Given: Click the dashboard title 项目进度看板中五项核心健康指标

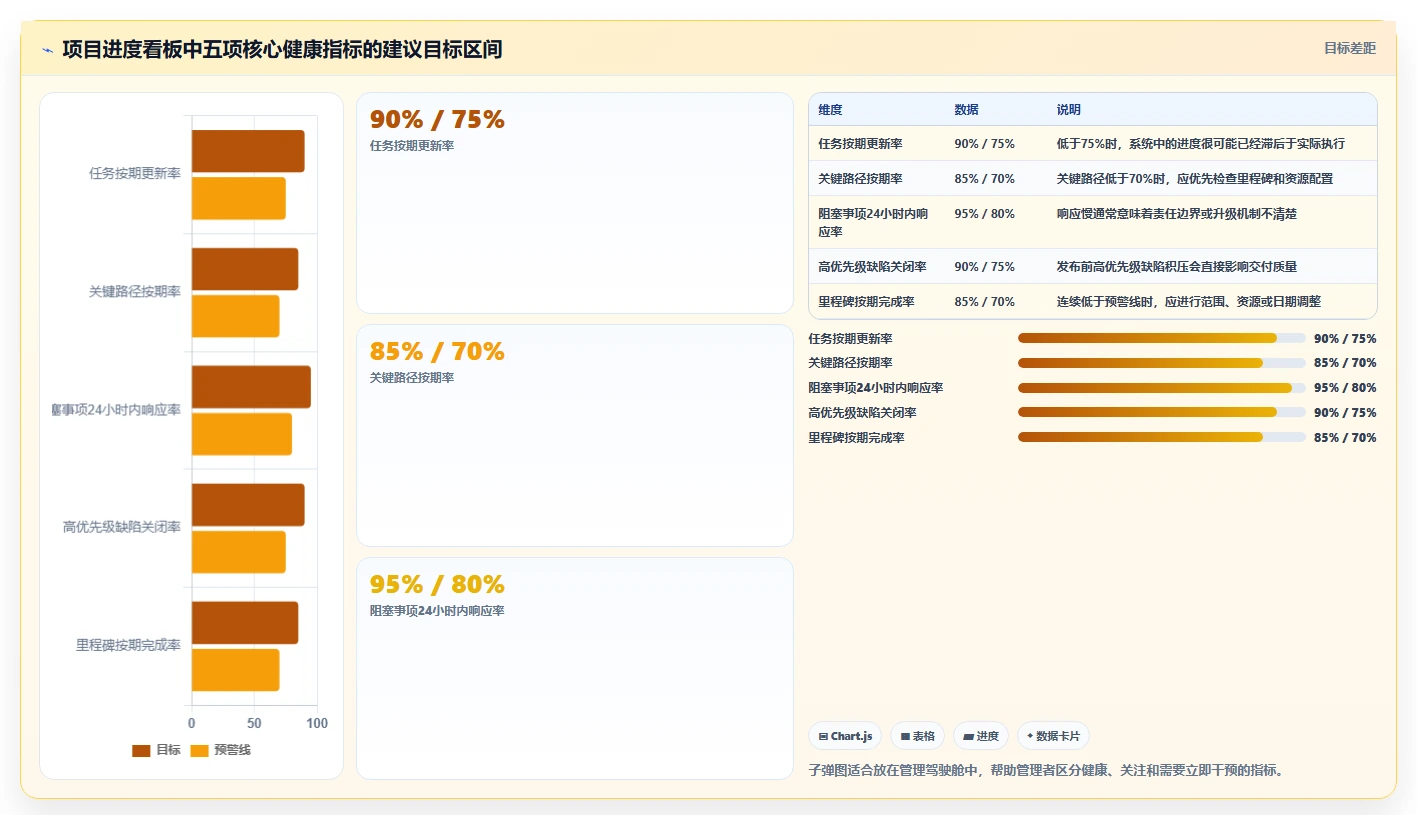Looking at the screenshot, I should click(282, 49).
